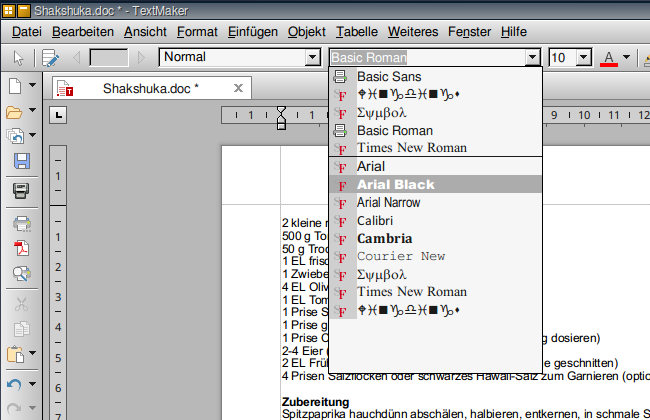The width and height of the screenshot is (650, 420).
Task: Click the Save floppy disk icon
Action: tap(21, 161)
